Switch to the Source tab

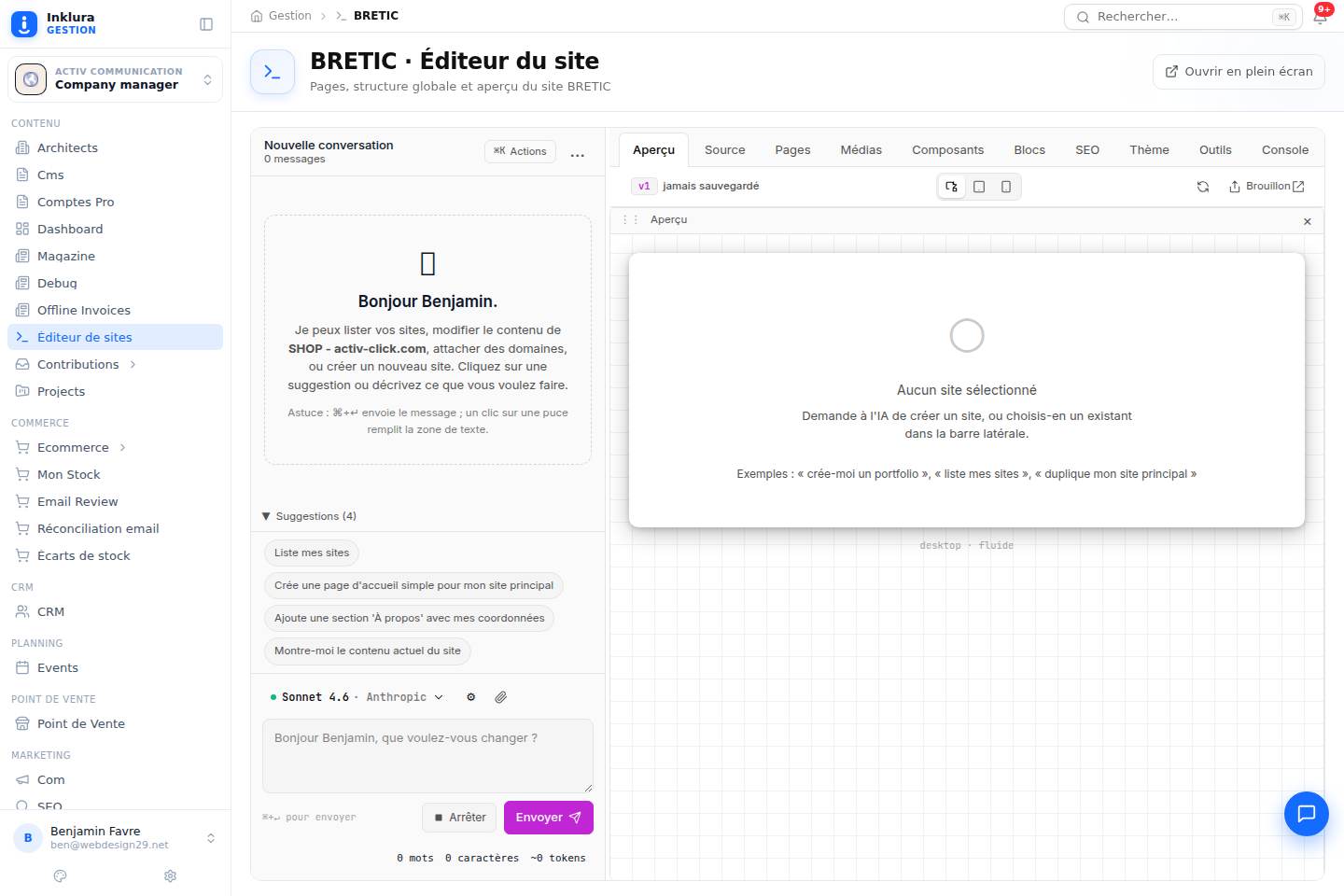(x=724, y=149)
